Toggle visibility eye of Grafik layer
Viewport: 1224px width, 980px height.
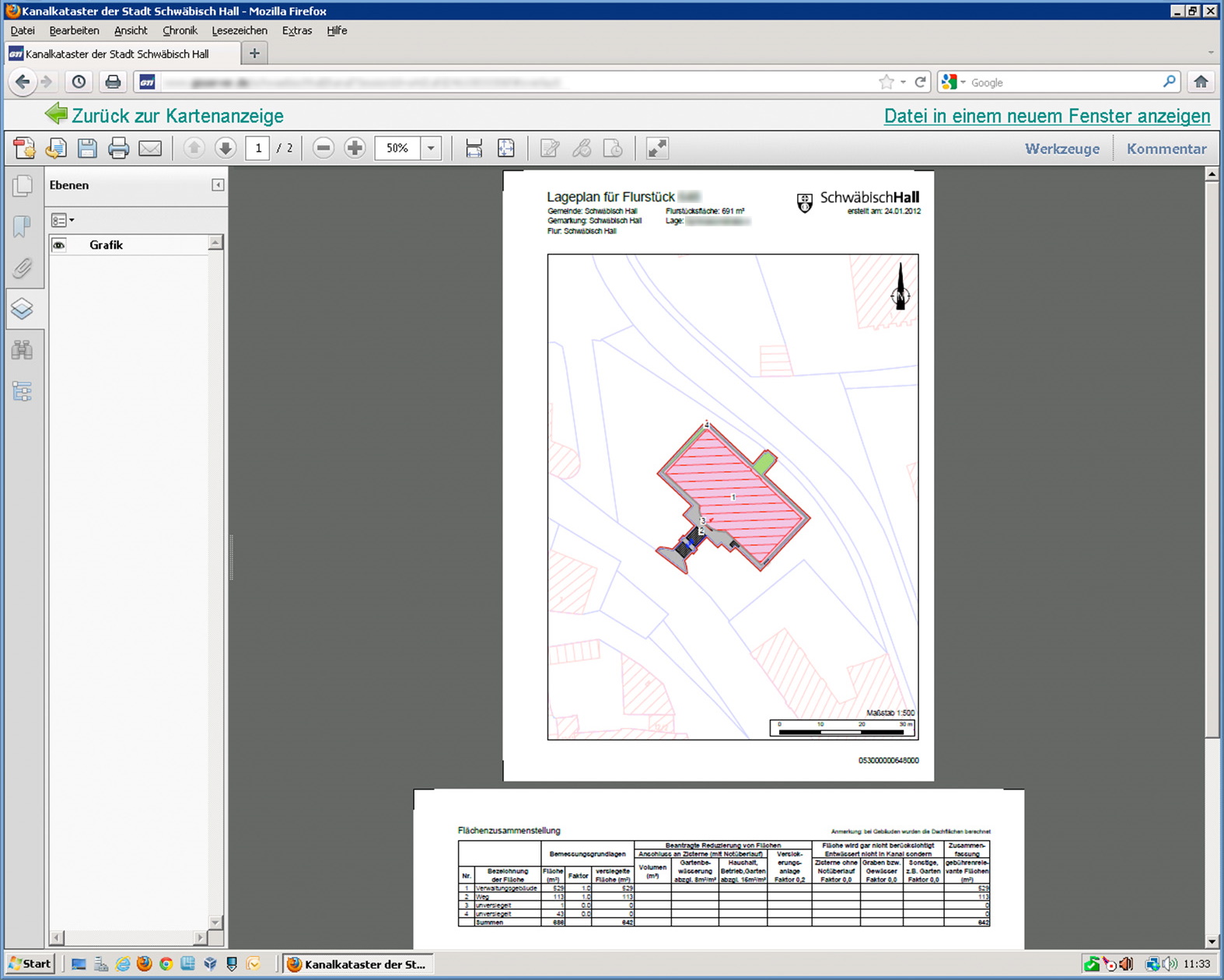tap(59, 245)
